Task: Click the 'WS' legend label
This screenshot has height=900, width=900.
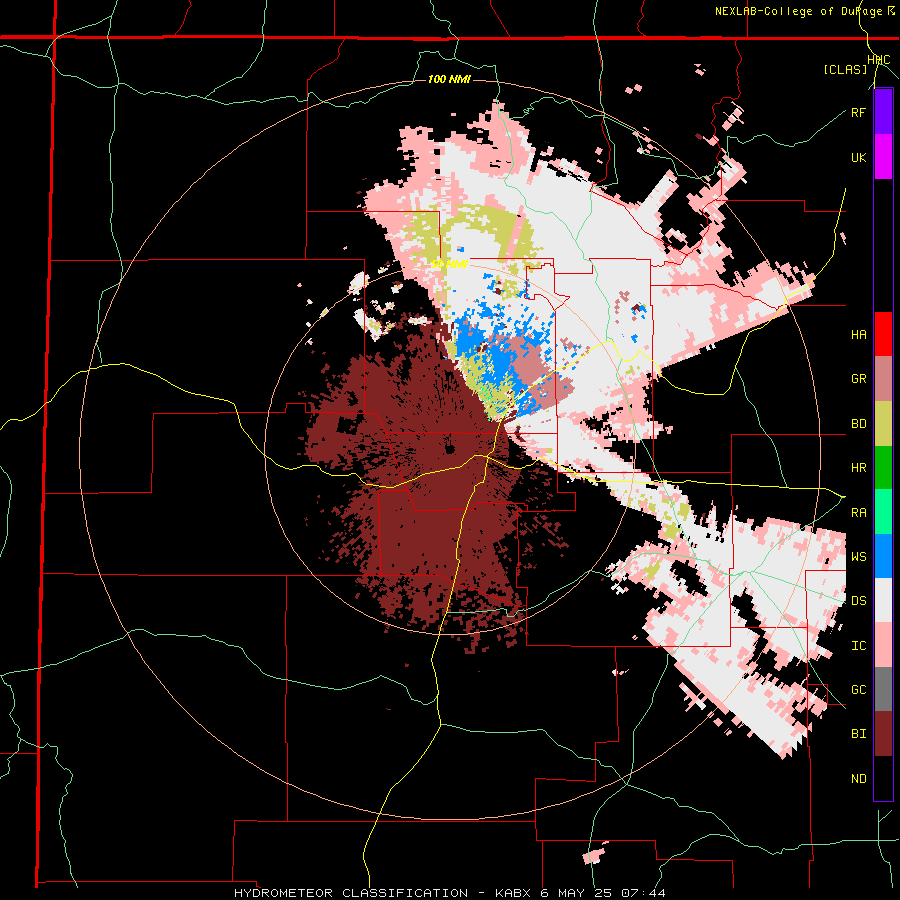Action: [x=858, y=556]
